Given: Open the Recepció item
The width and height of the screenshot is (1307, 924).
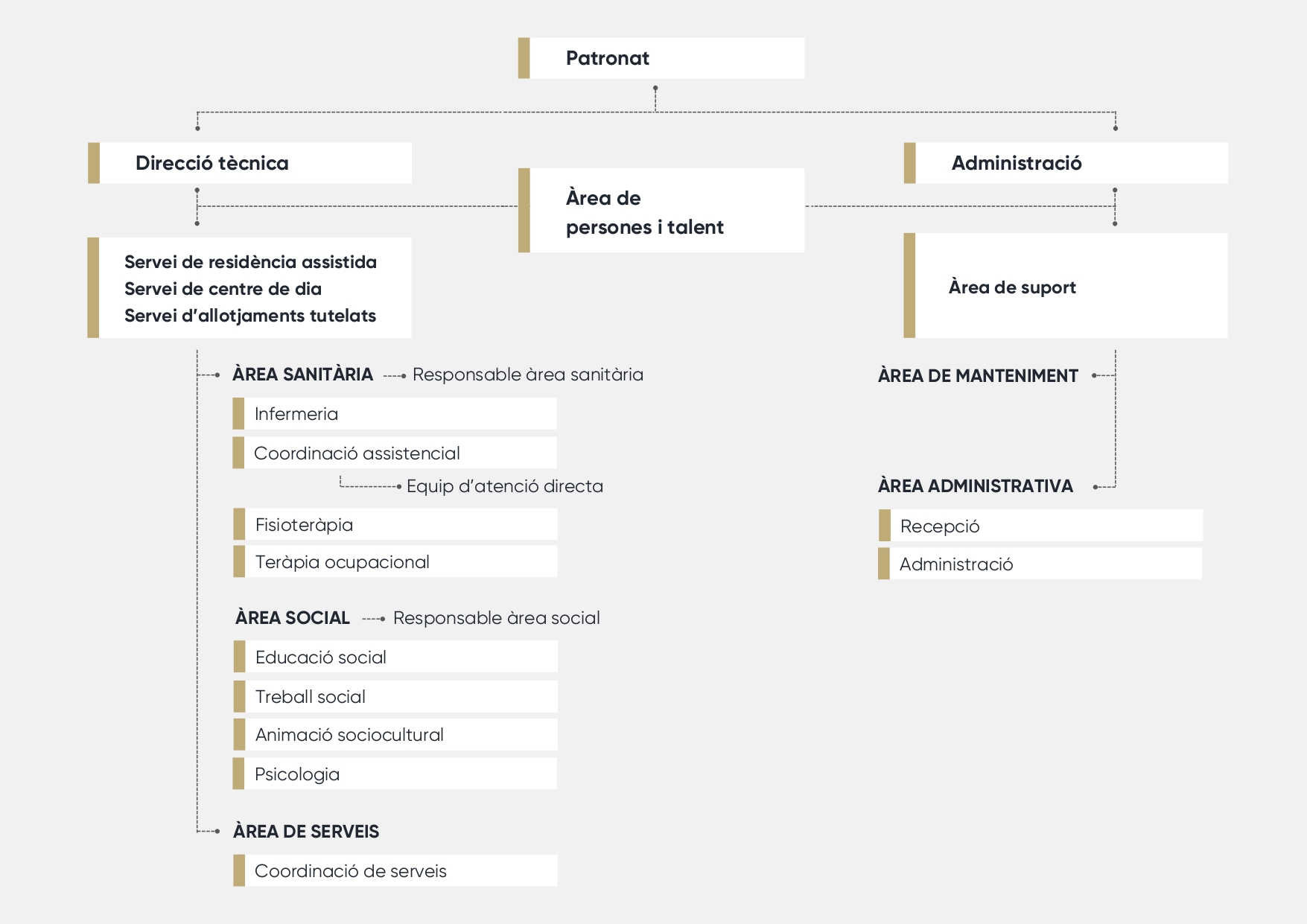Looking at the screenshot, I should [x=1040, y=526].
